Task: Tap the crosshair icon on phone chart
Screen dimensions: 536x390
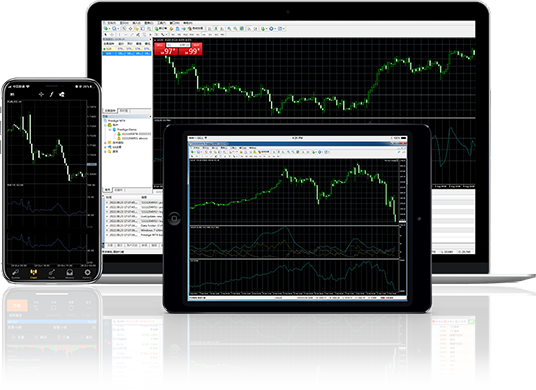Action: (41, 94)
